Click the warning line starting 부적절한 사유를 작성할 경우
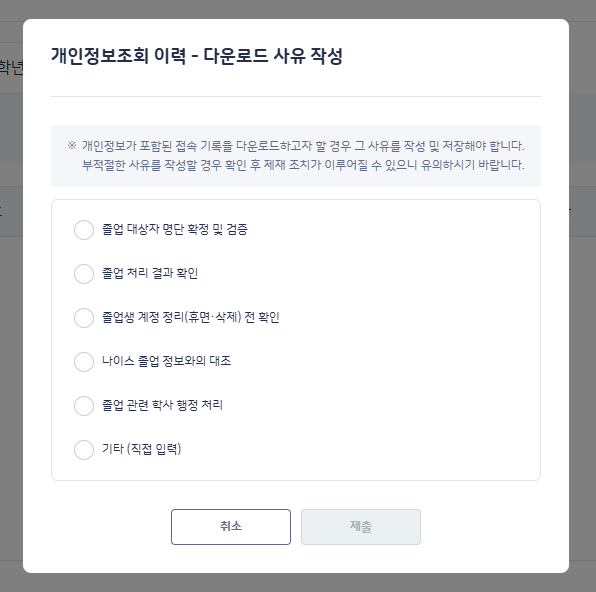This screenshot has width=596, height=592. (x=303, y=165)
